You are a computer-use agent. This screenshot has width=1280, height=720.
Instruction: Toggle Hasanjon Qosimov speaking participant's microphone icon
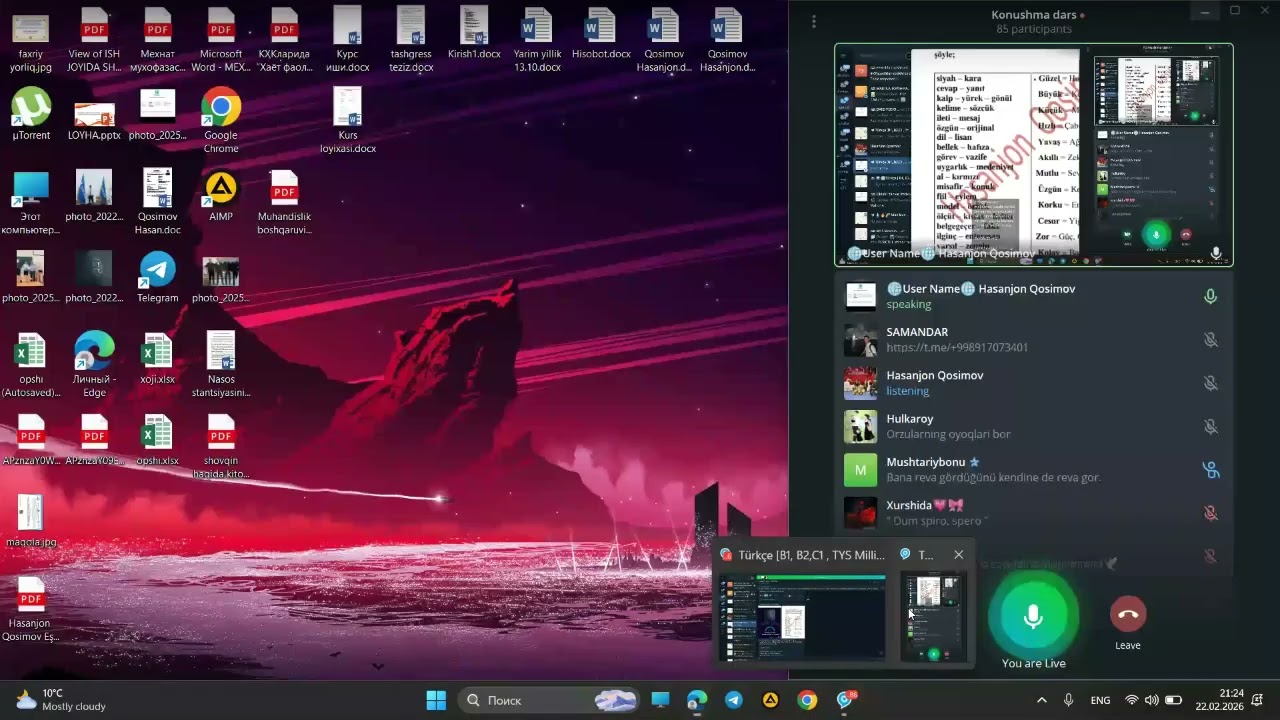pos(1210,296)
